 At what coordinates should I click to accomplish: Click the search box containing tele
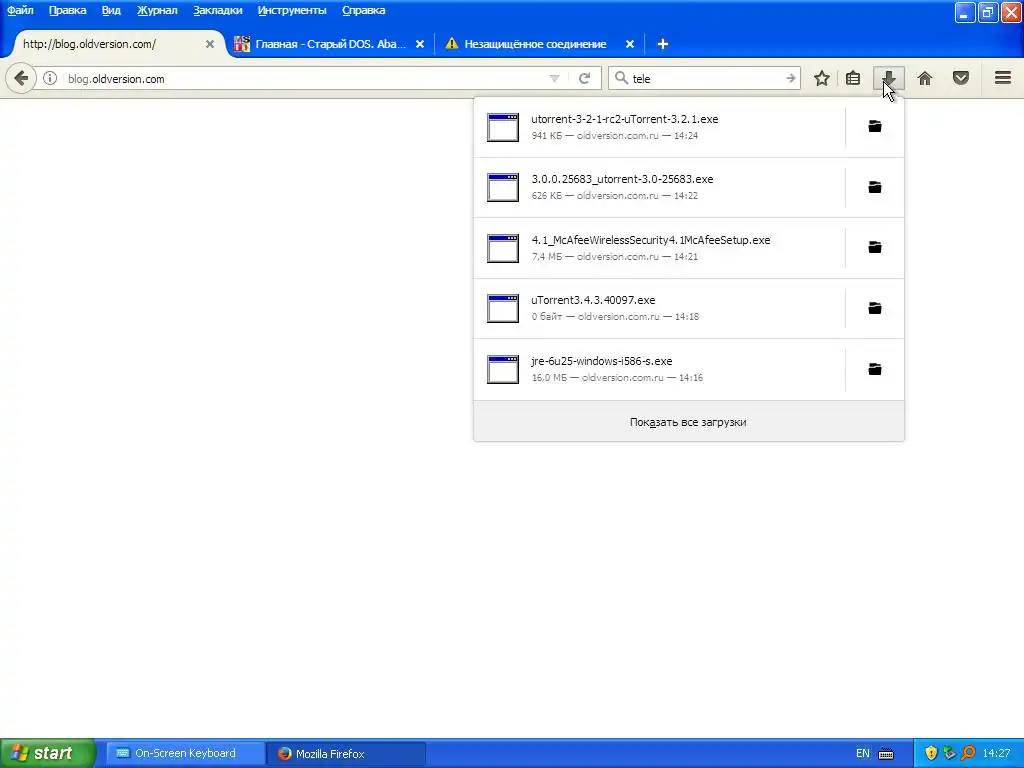click(x=705, y=78)
